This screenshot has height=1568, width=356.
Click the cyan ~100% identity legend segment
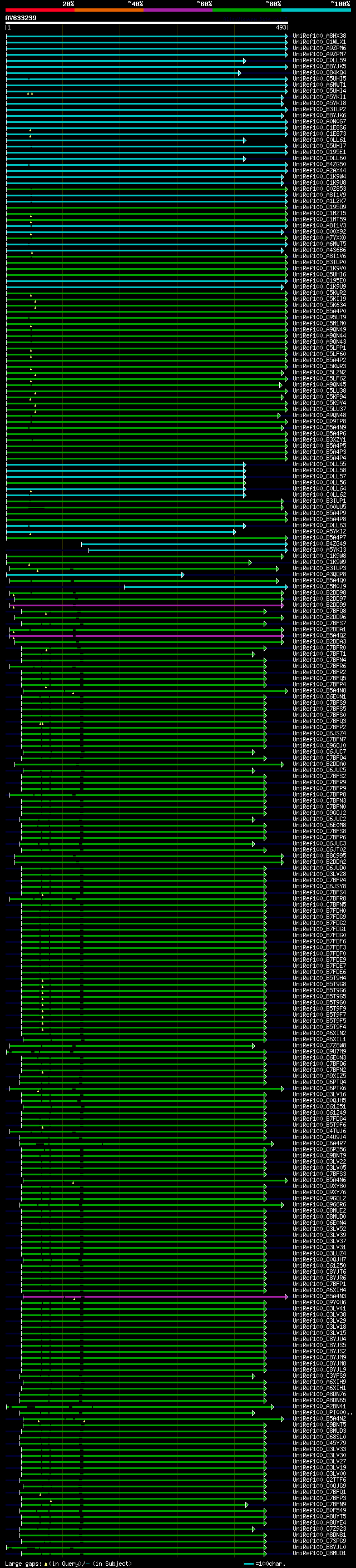(x=316, y=10)
